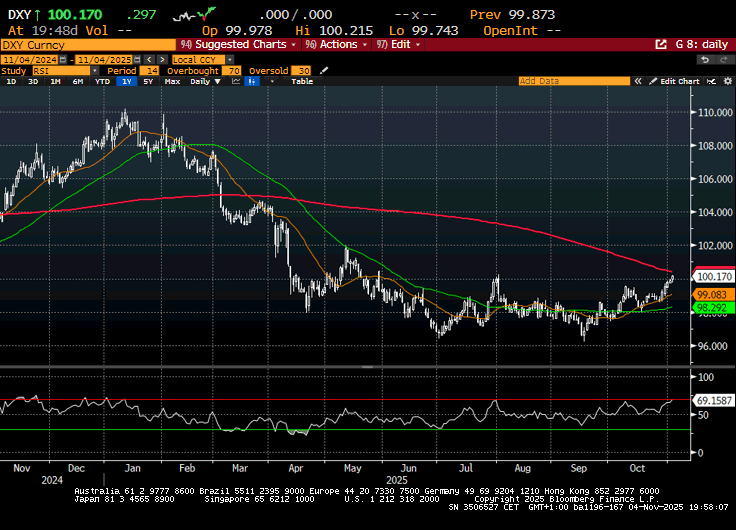Click the undo arrow icon
736x530 pixels.
704,60
